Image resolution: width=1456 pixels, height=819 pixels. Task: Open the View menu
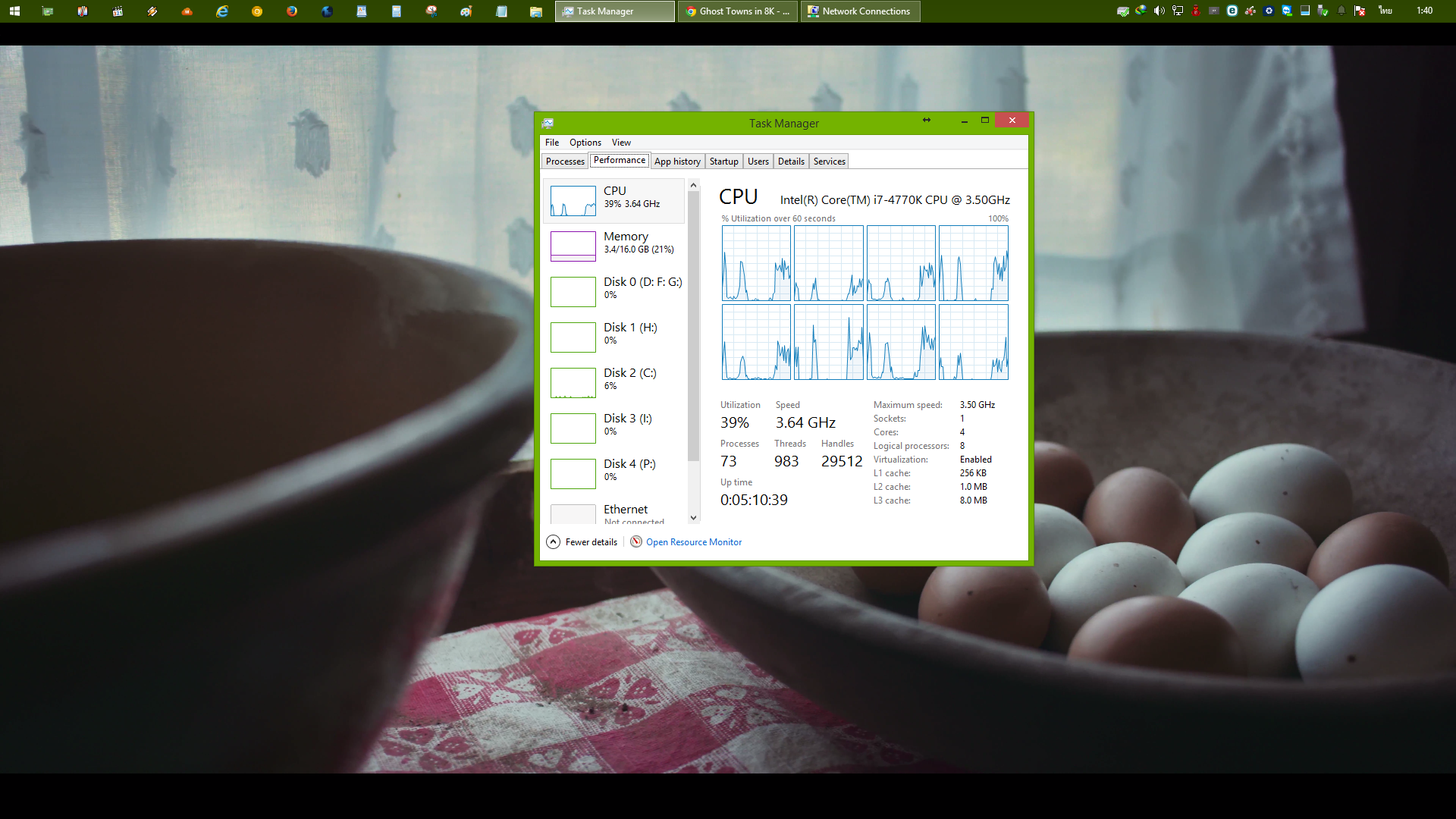(x=621, y=143)
